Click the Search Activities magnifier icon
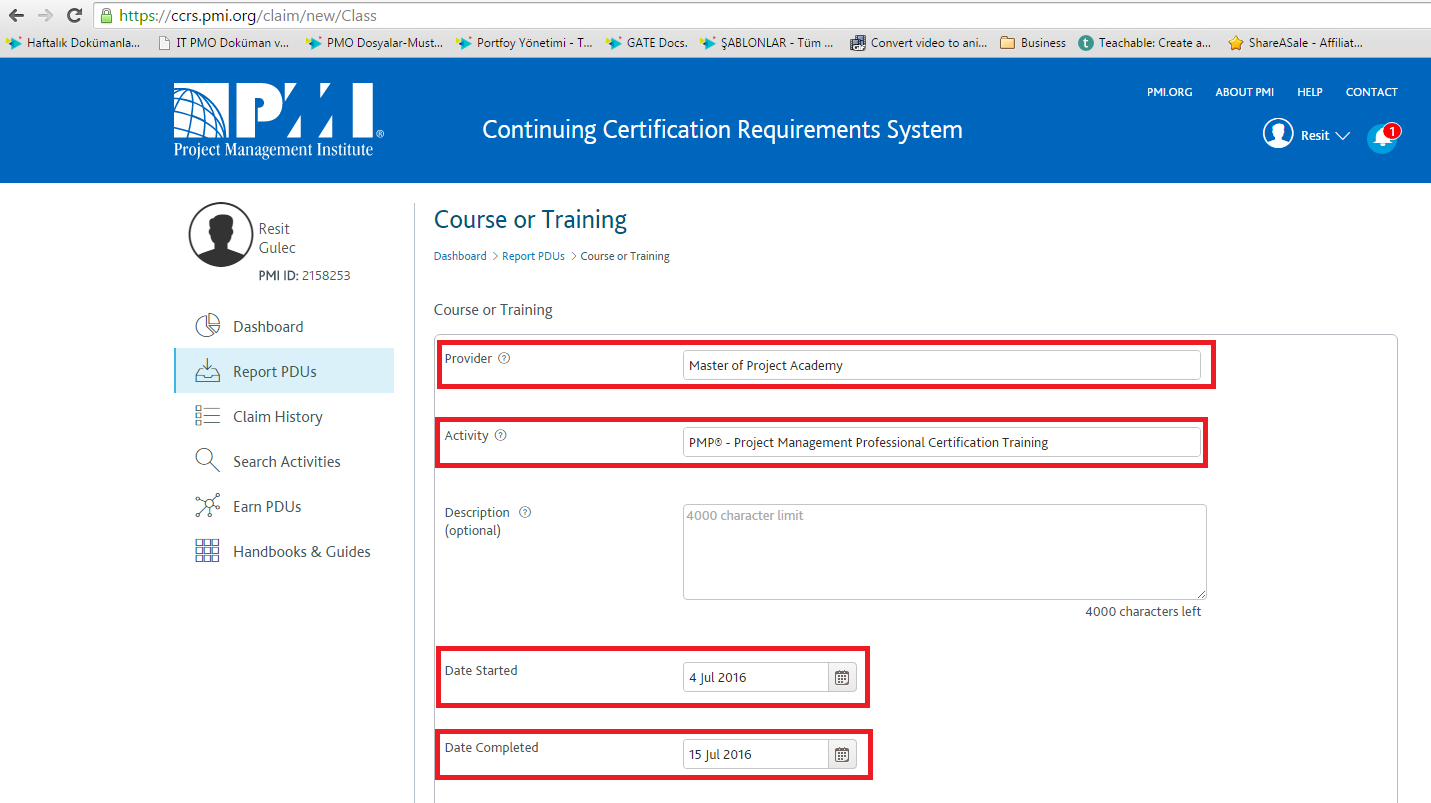1431x803 pixels. point(207,461)
